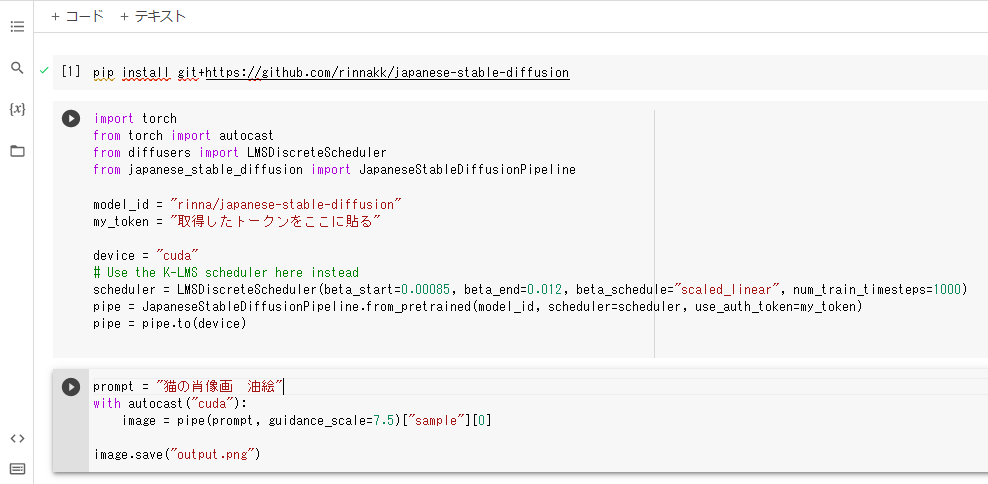Add a new code cell with + コード
The image size is (988, 484).
77,16
